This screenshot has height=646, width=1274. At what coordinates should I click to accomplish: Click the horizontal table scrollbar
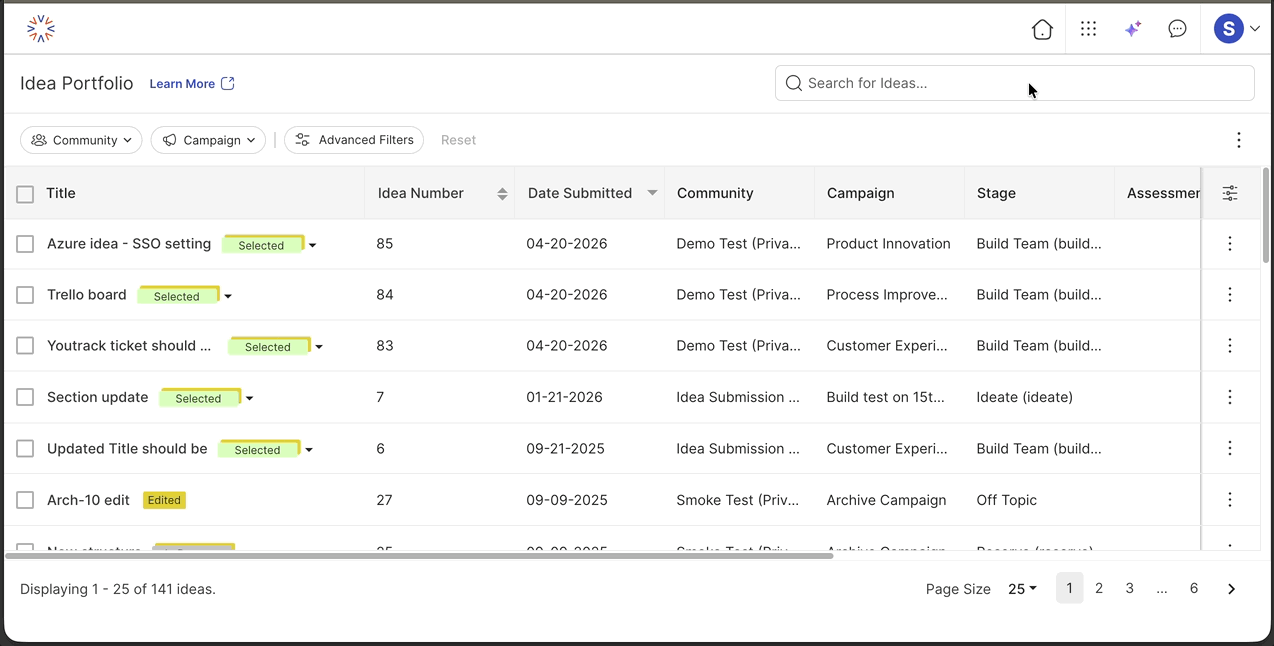419,555
